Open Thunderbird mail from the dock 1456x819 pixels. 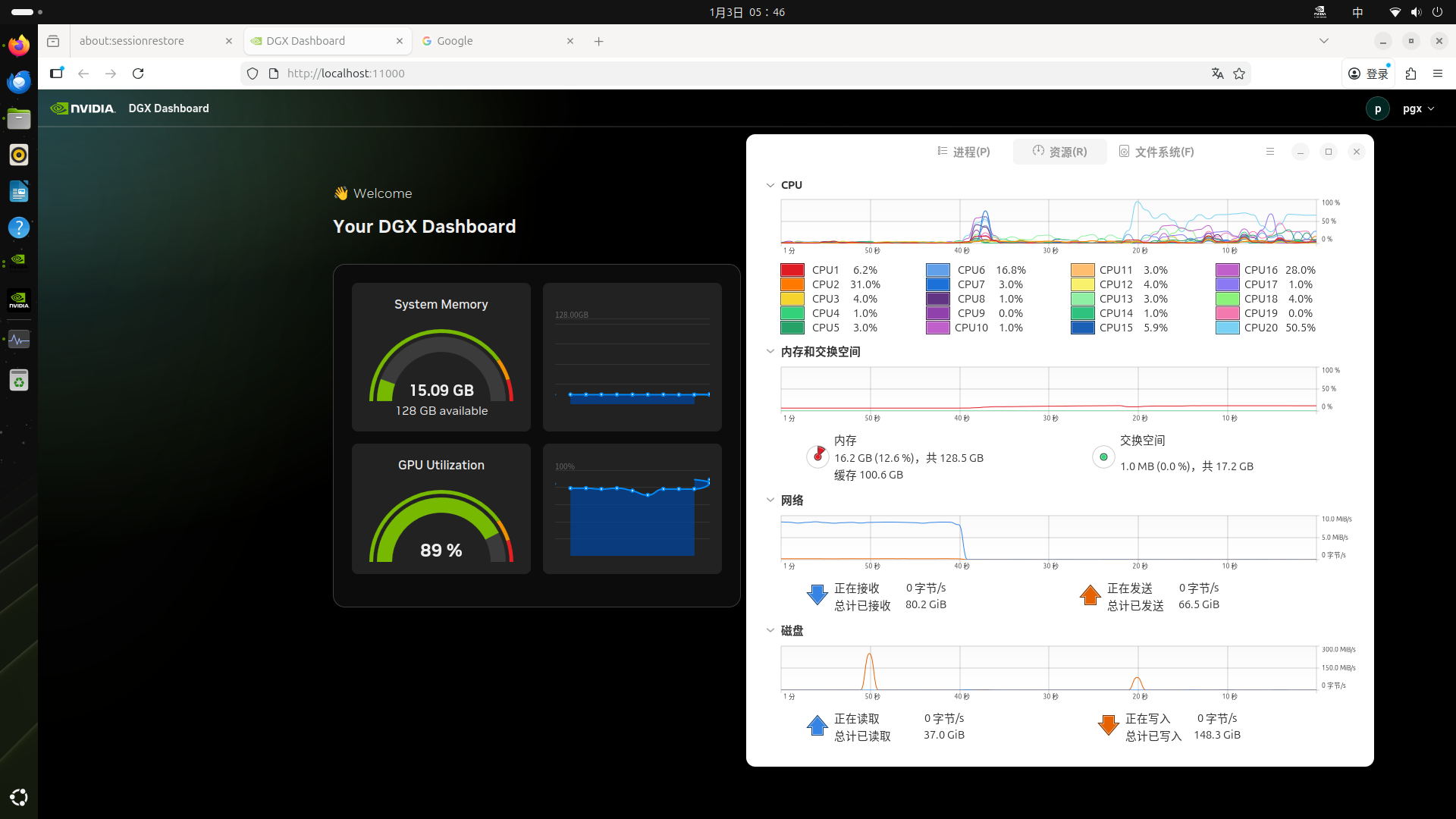19,82
